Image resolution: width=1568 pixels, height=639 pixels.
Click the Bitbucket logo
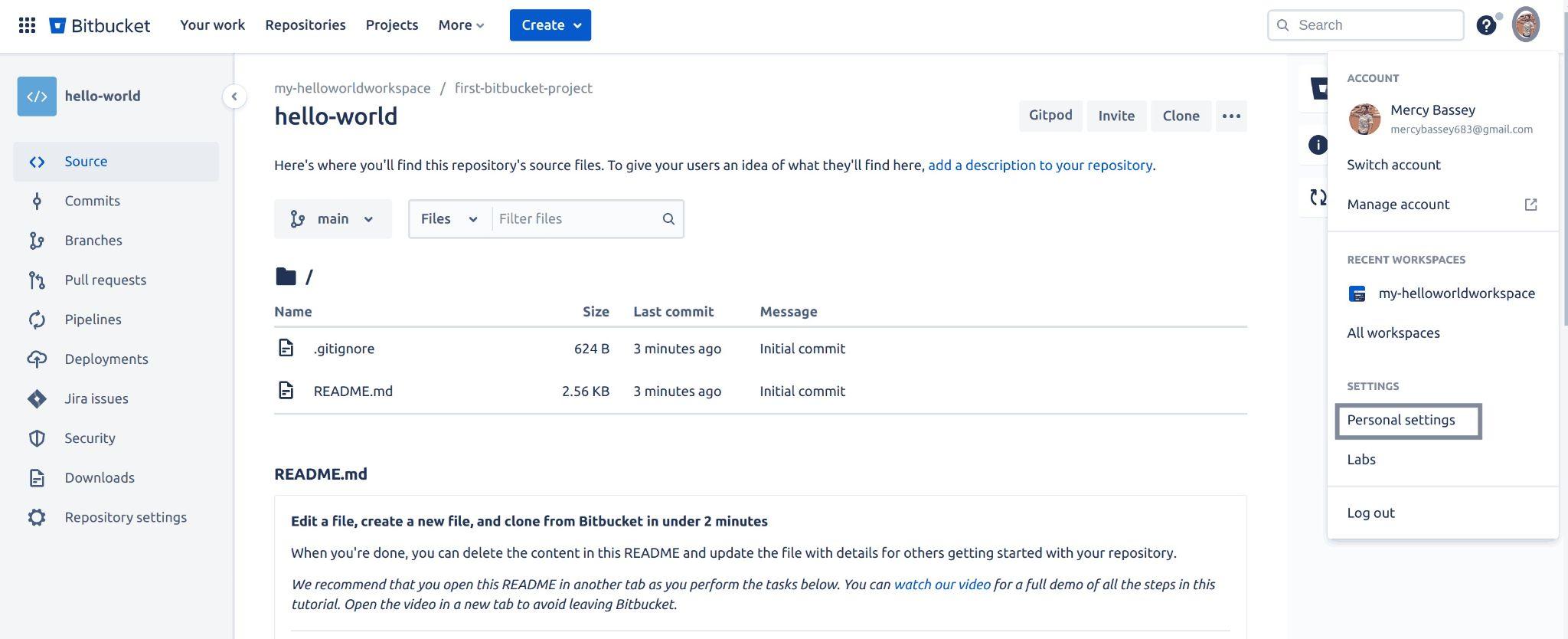point(100,25)
